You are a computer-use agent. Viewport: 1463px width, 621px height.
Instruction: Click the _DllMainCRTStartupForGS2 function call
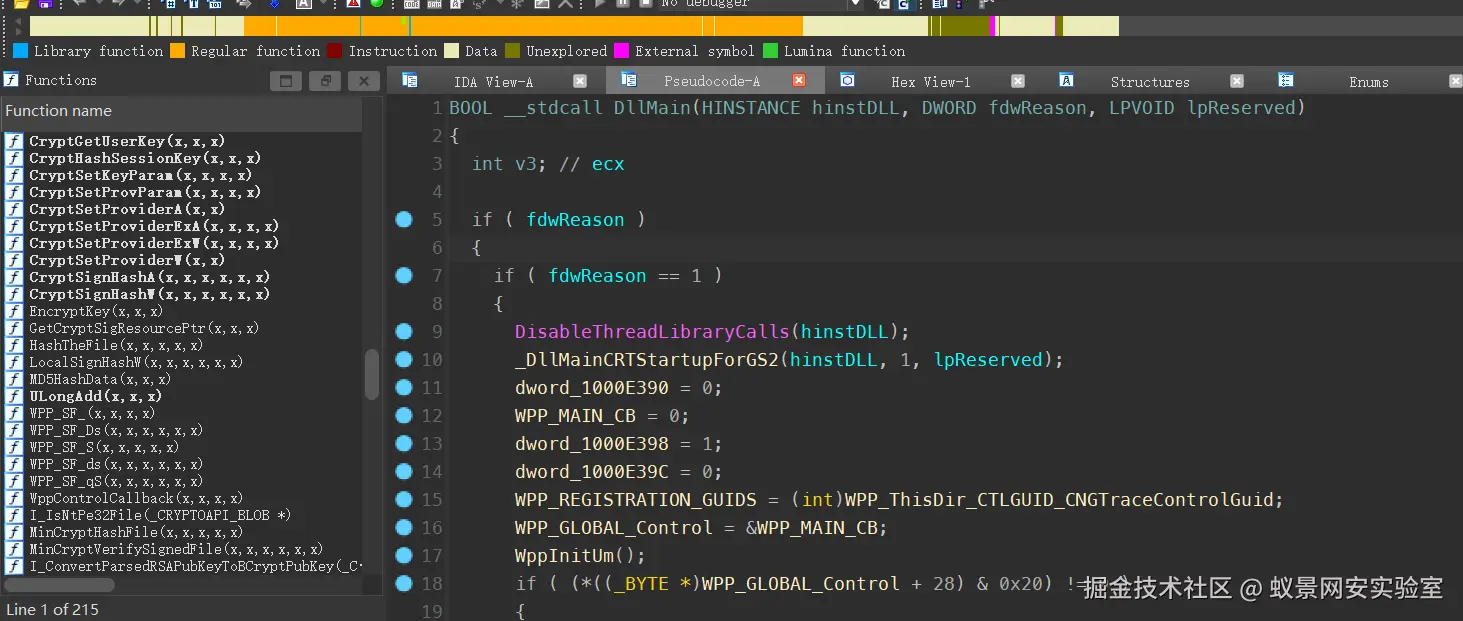(647, 360)
